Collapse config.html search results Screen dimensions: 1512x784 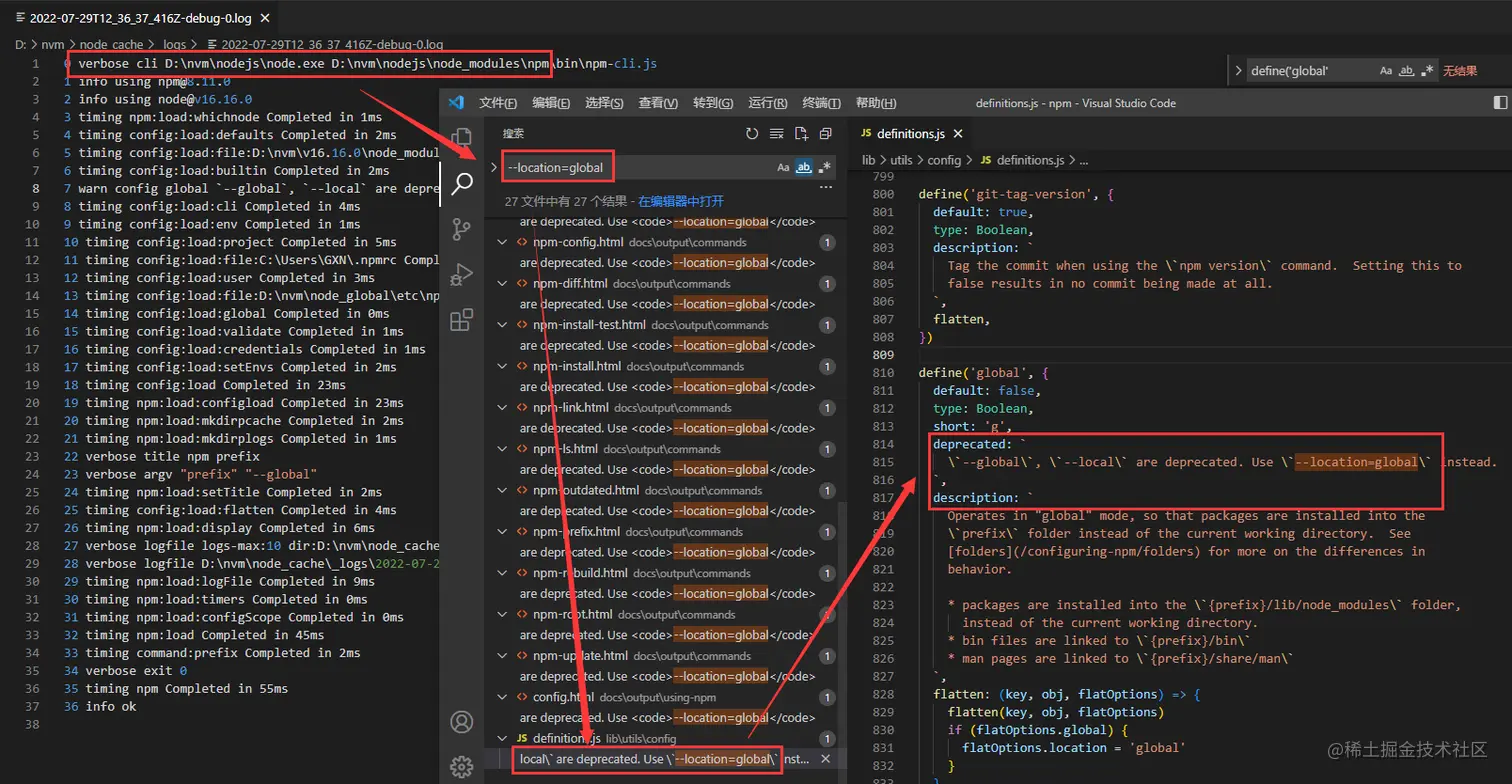pyautogui.click(x=503, y=697)
